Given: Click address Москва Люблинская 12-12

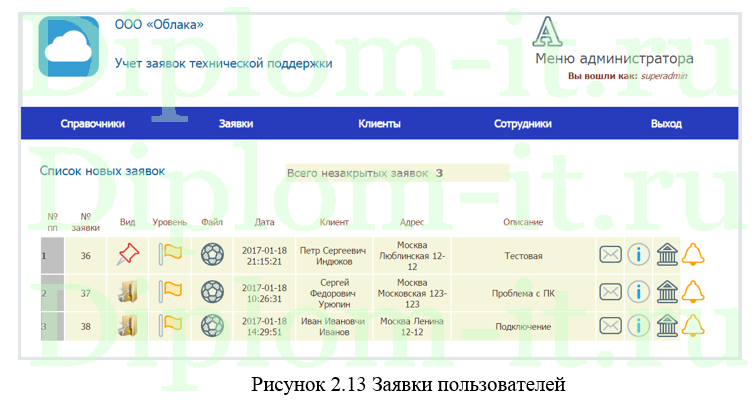Looking at the screenshot, I should tap(412, 256).
